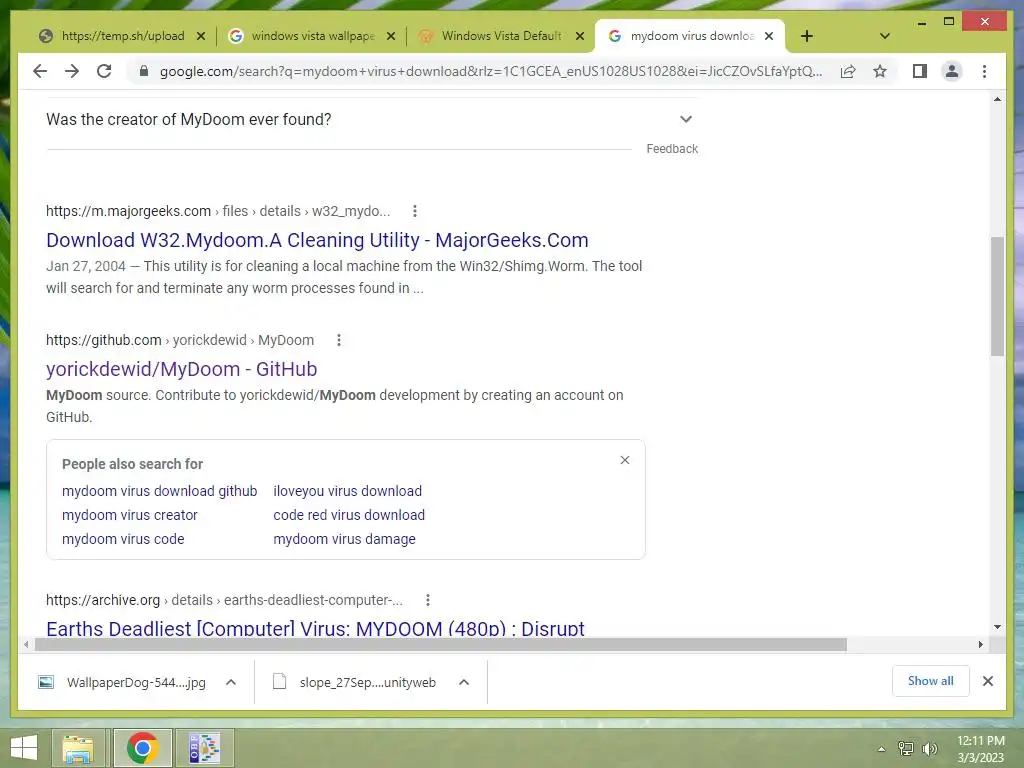Expand options for slope_27Sep unityweb download
The width and height of the screenshot is (1024, 768).
tap(464, 682)
